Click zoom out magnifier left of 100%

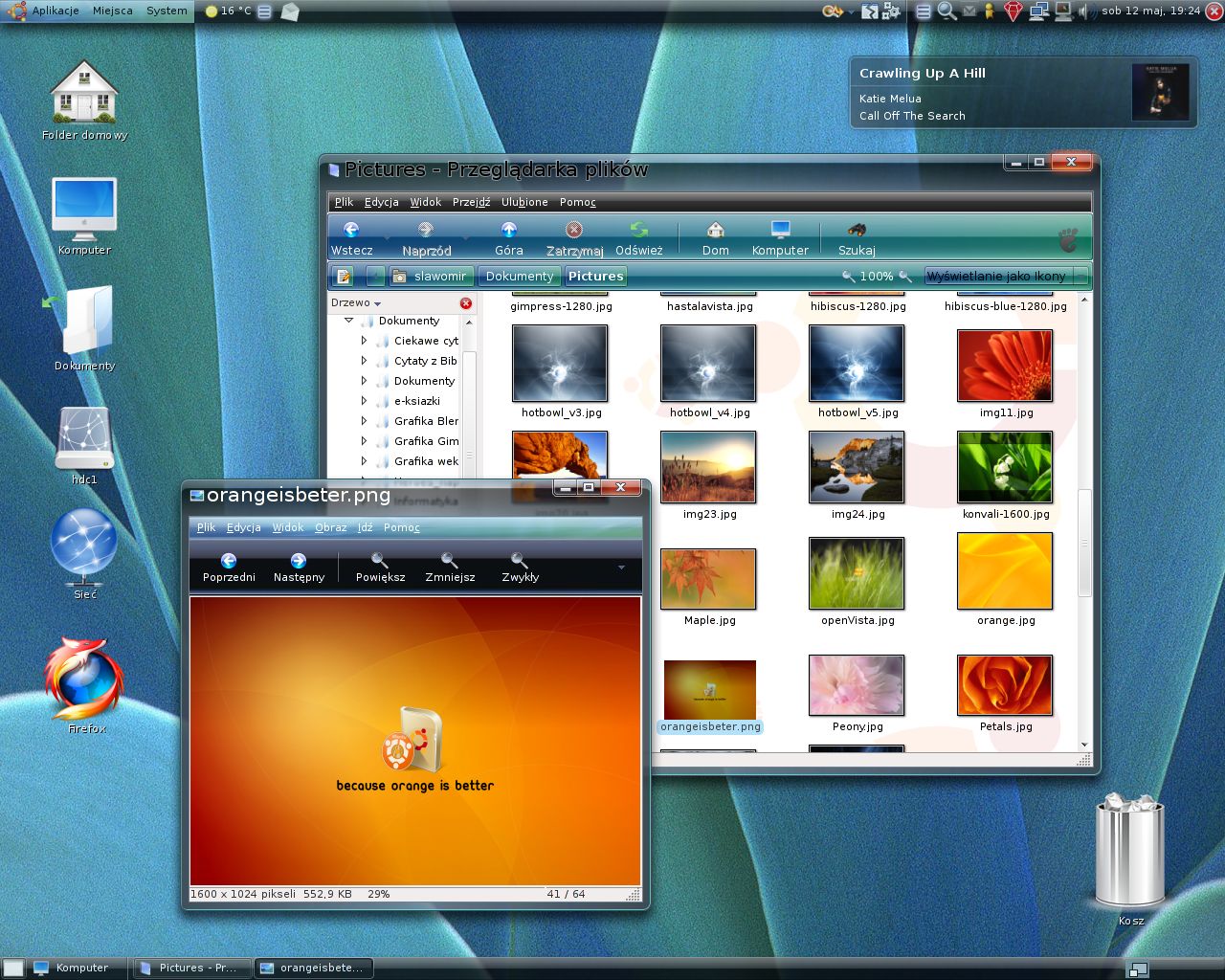[x=848, y=277]
